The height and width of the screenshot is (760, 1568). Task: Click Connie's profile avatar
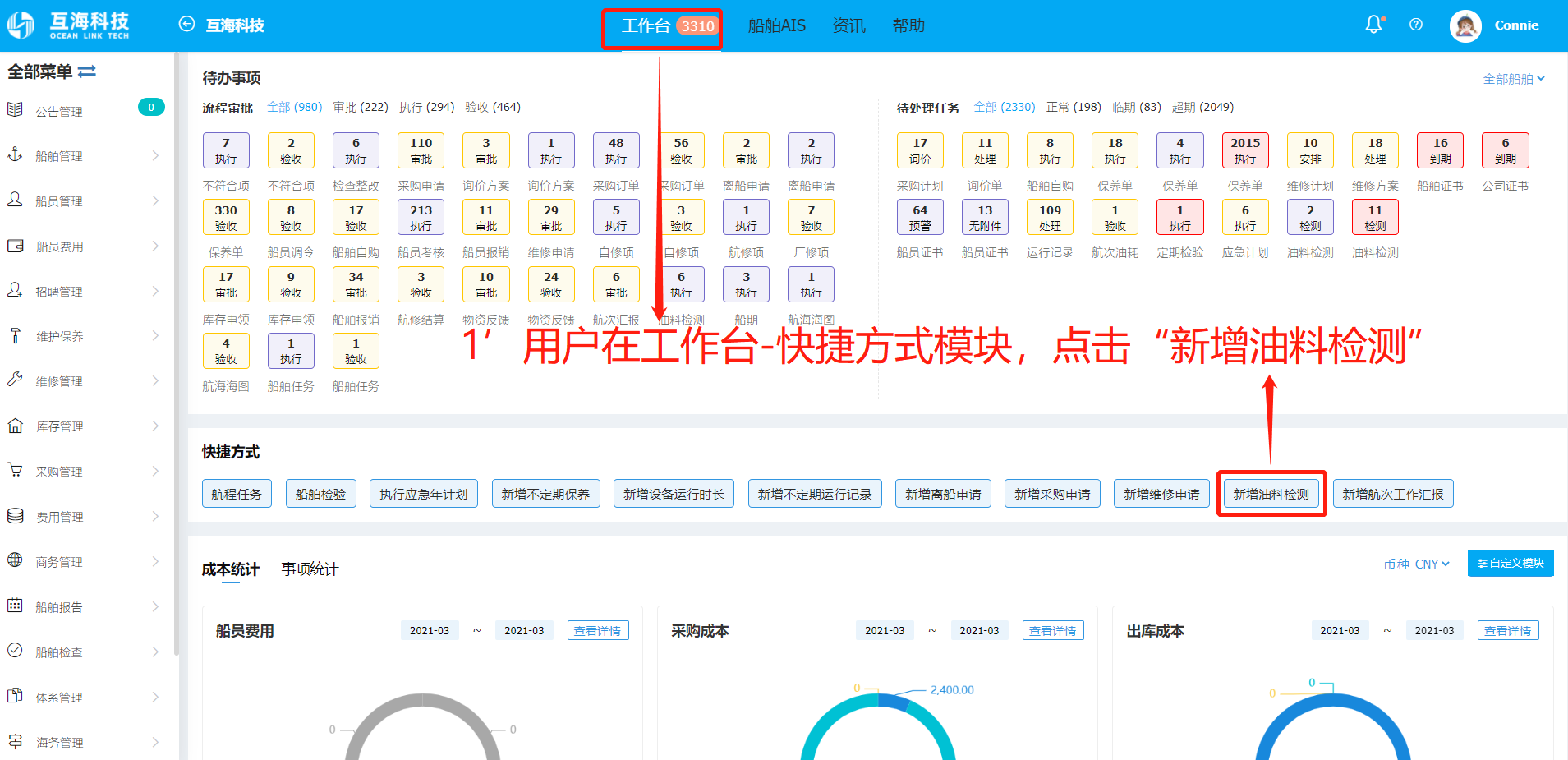[1465, 25]
